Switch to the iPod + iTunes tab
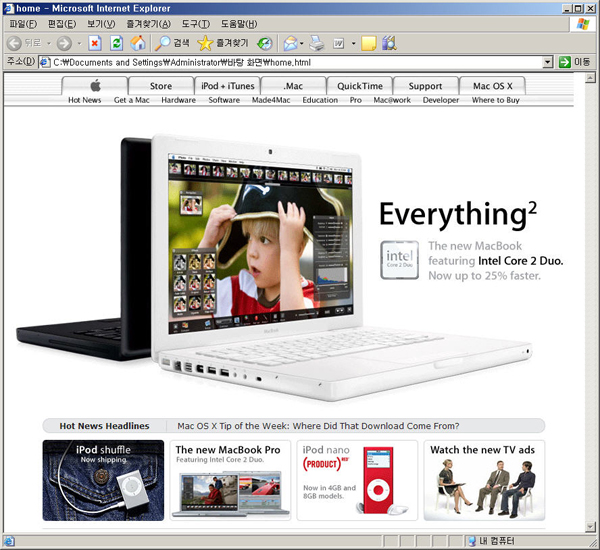The image size is (600, 550). pos(228,86)
